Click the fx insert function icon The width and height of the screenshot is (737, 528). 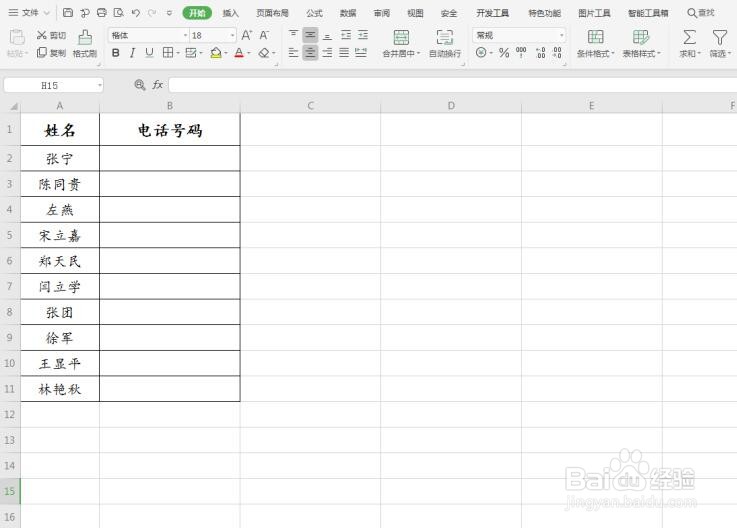157,85
